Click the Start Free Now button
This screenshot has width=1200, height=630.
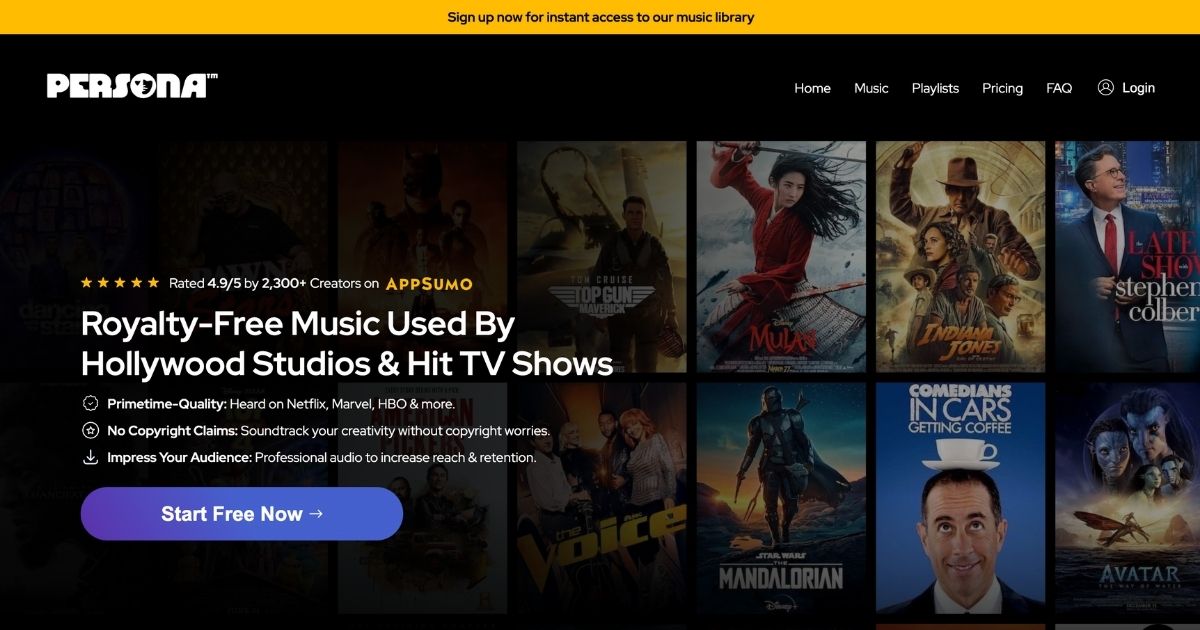coord(242,514)
